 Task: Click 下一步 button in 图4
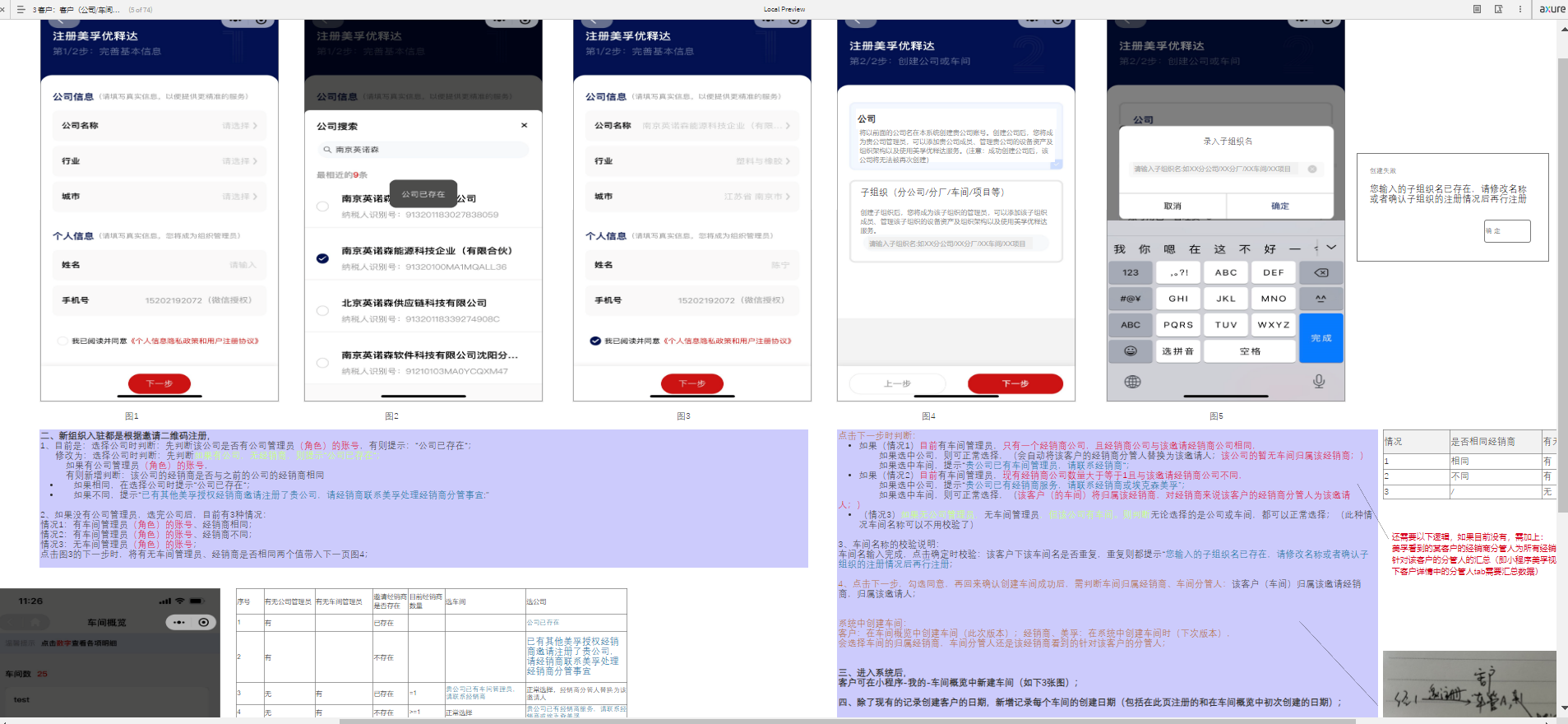click(x=1015, y=383)
